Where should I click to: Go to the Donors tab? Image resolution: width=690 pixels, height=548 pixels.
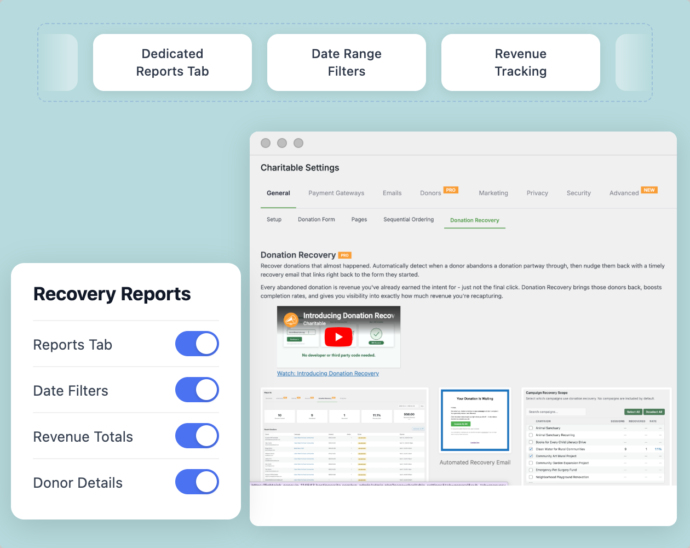tap(430, 193)
